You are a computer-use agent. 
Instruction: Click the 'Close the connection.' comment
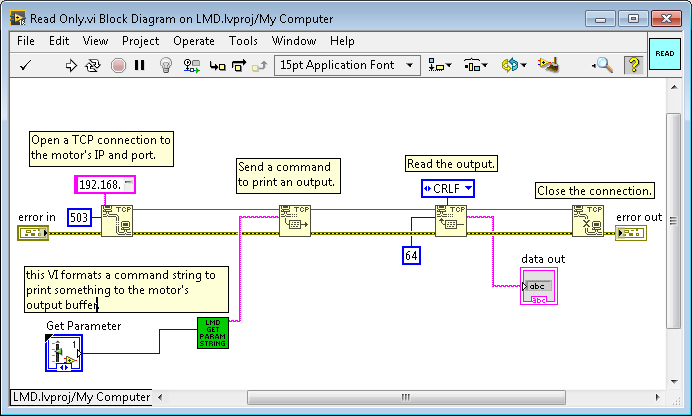click(594, 191)
